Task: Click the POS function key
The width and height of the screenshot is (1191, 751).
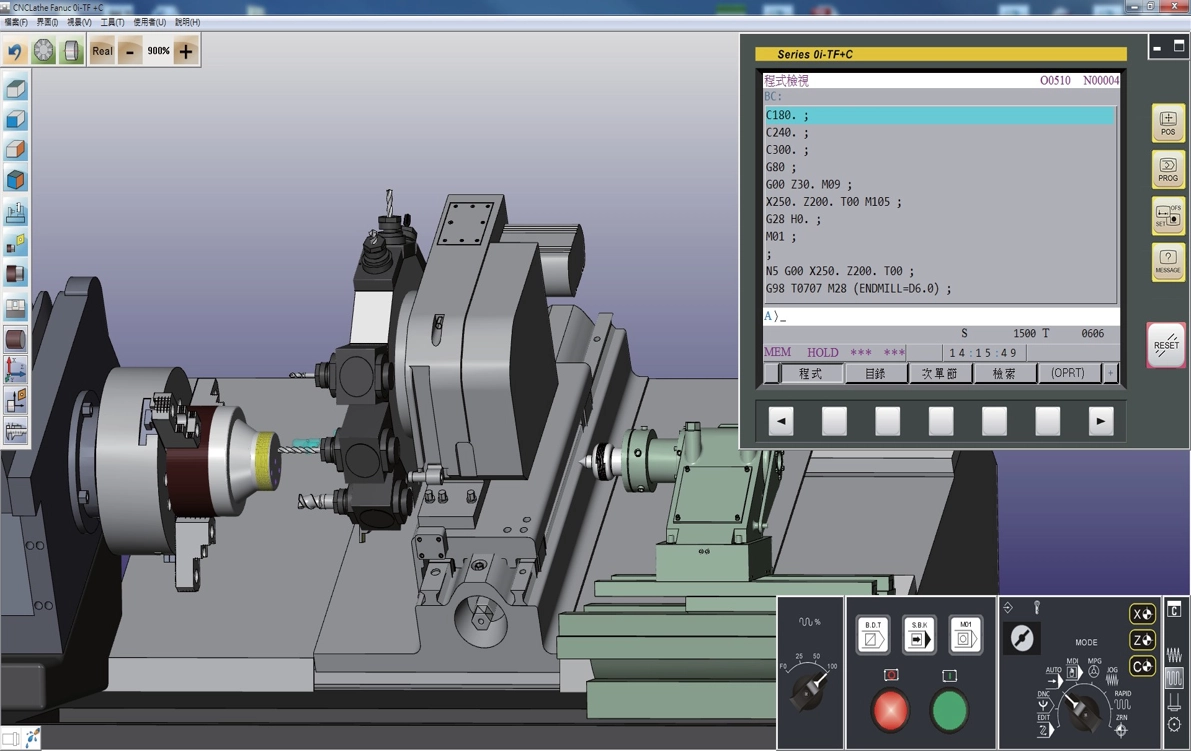Action: pos(1167,123)
